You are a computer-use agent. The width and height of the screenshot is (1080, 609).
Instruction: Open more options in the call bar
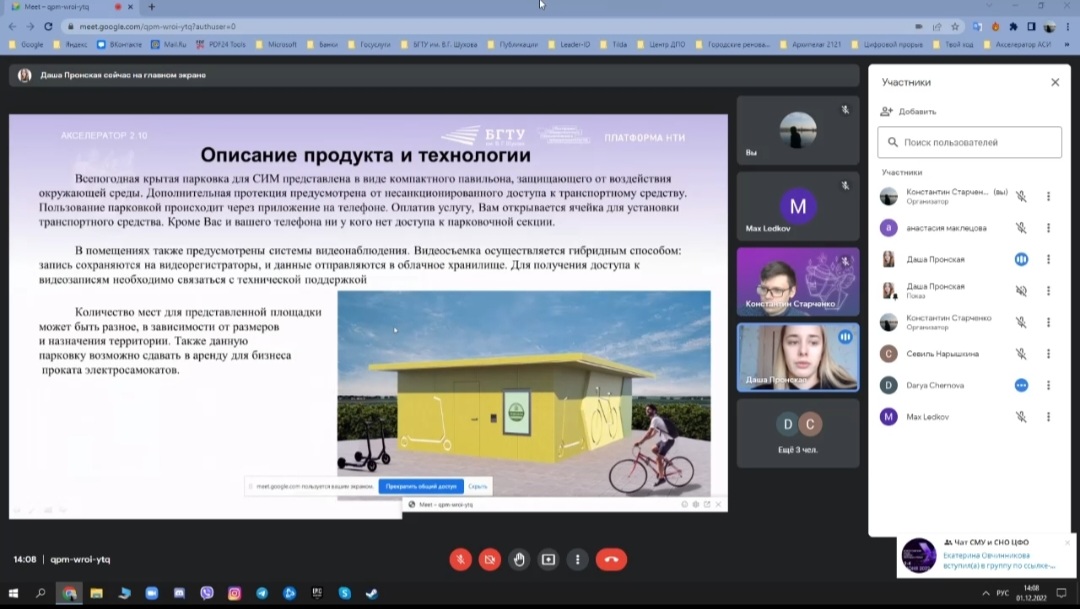click(x=577, y=559)
